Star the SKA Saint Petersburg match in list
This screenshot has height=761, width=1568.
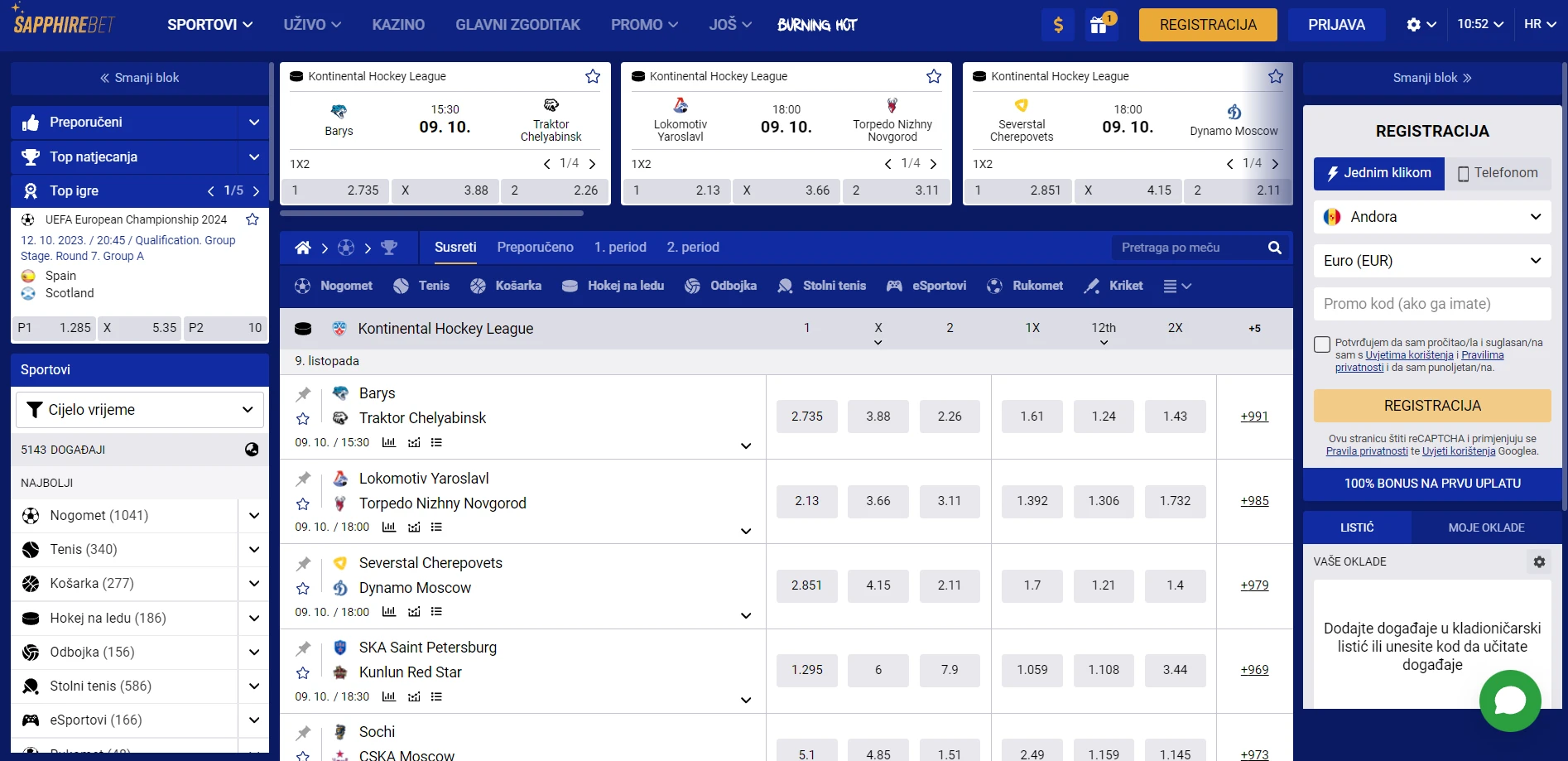[303, 673]
